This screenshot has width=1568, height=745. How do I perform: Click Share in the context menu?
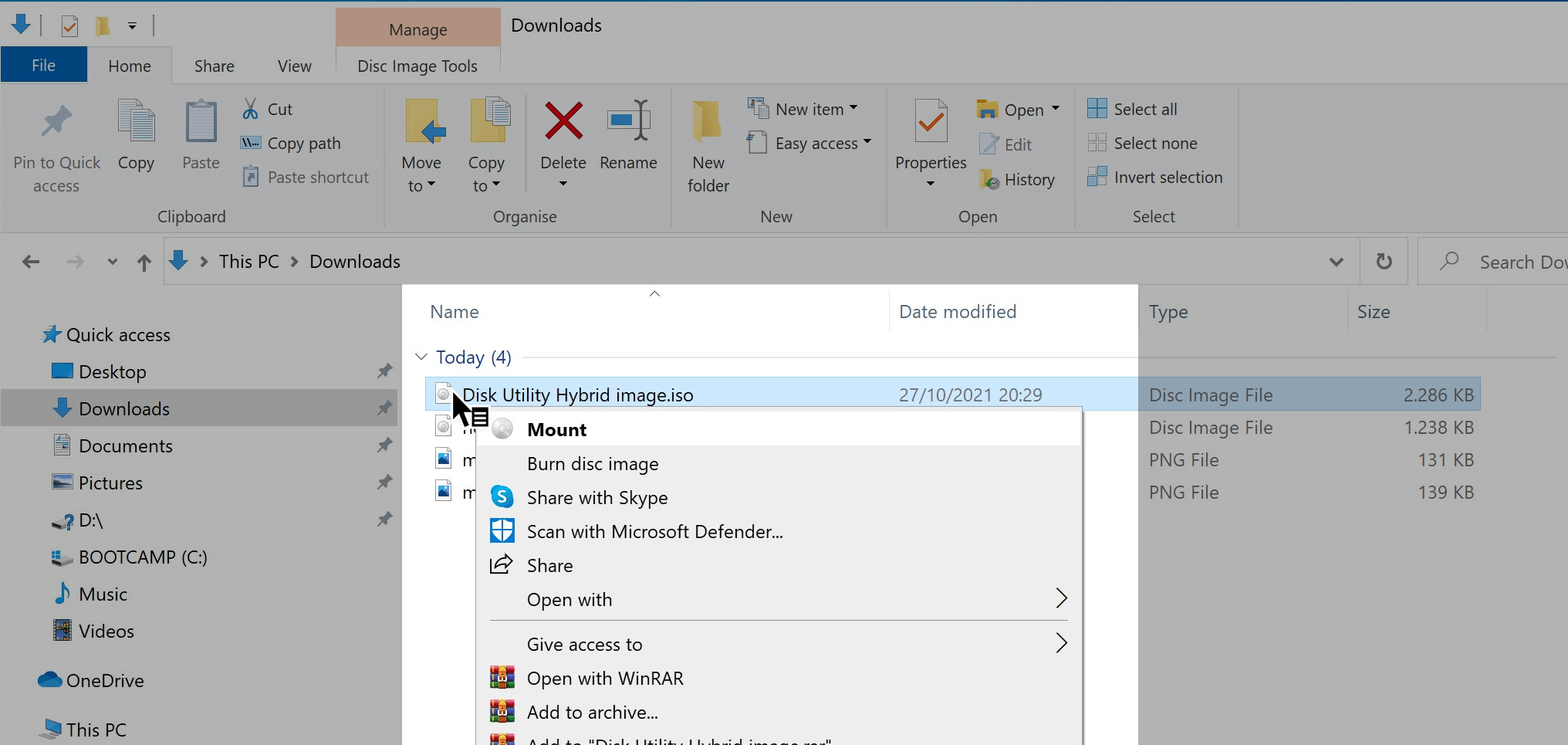(x=779, y=565)
